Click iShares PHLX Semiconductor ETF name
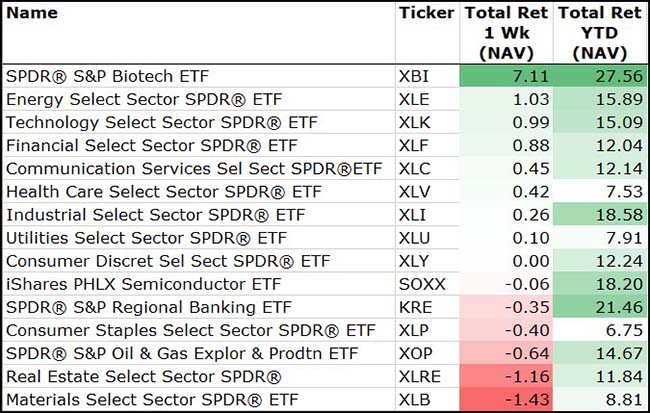The image size is (650, 413). pos(130,283)
